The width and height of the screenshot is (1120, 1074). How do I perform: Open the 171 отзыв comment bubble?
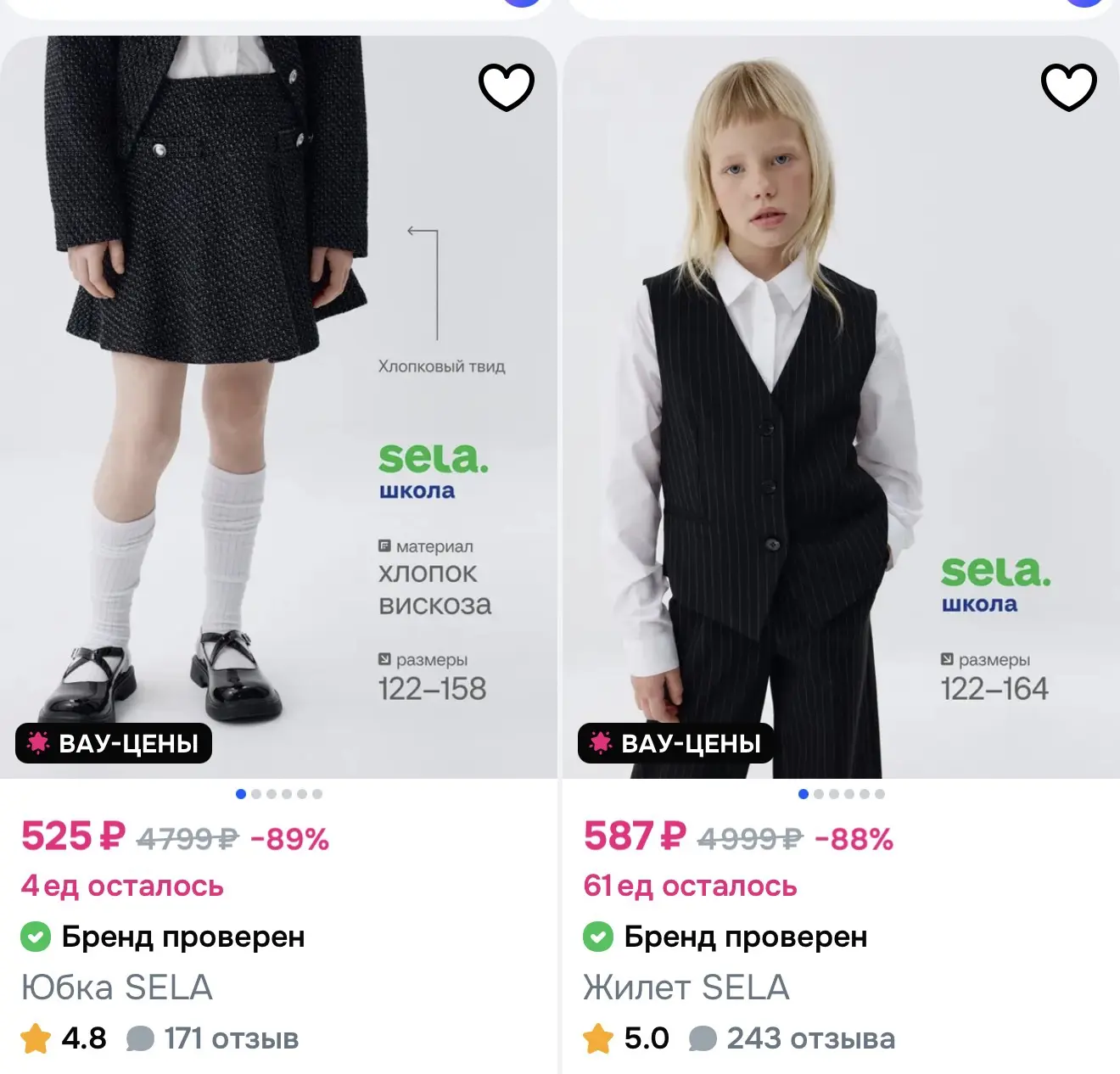click(x=140, y=1039)
